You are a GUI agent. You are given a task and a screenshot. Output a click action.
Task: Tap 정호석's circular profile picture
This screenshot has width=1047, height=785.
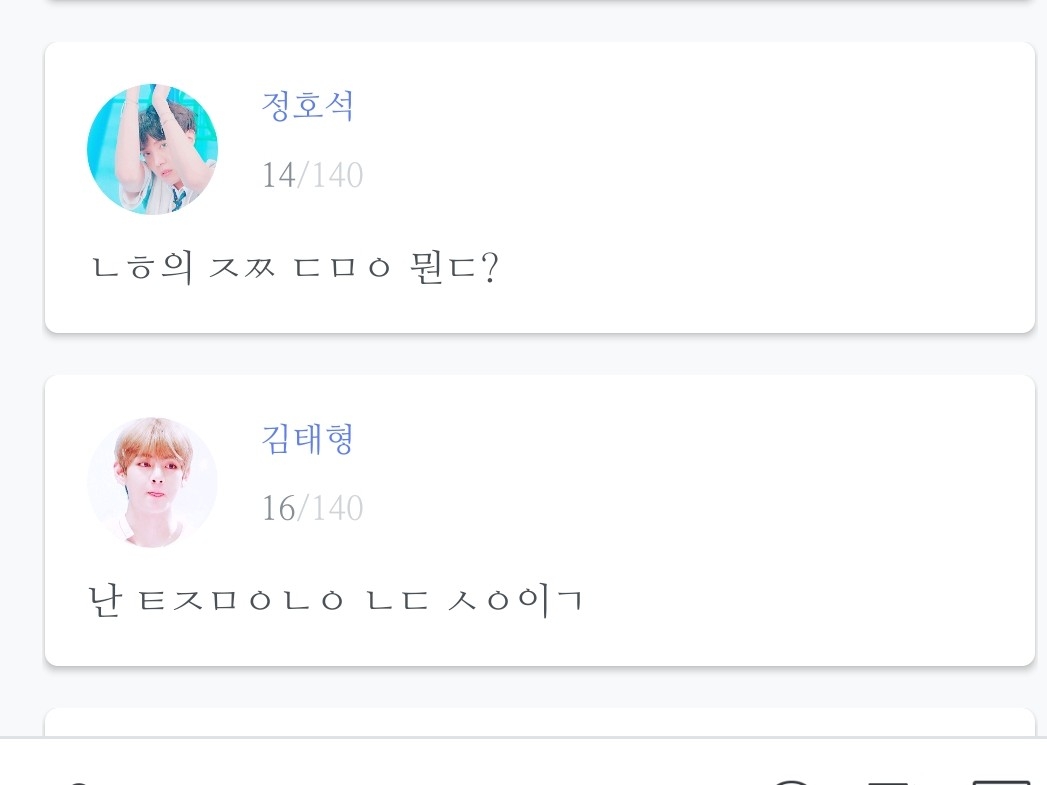click(152, 149)
